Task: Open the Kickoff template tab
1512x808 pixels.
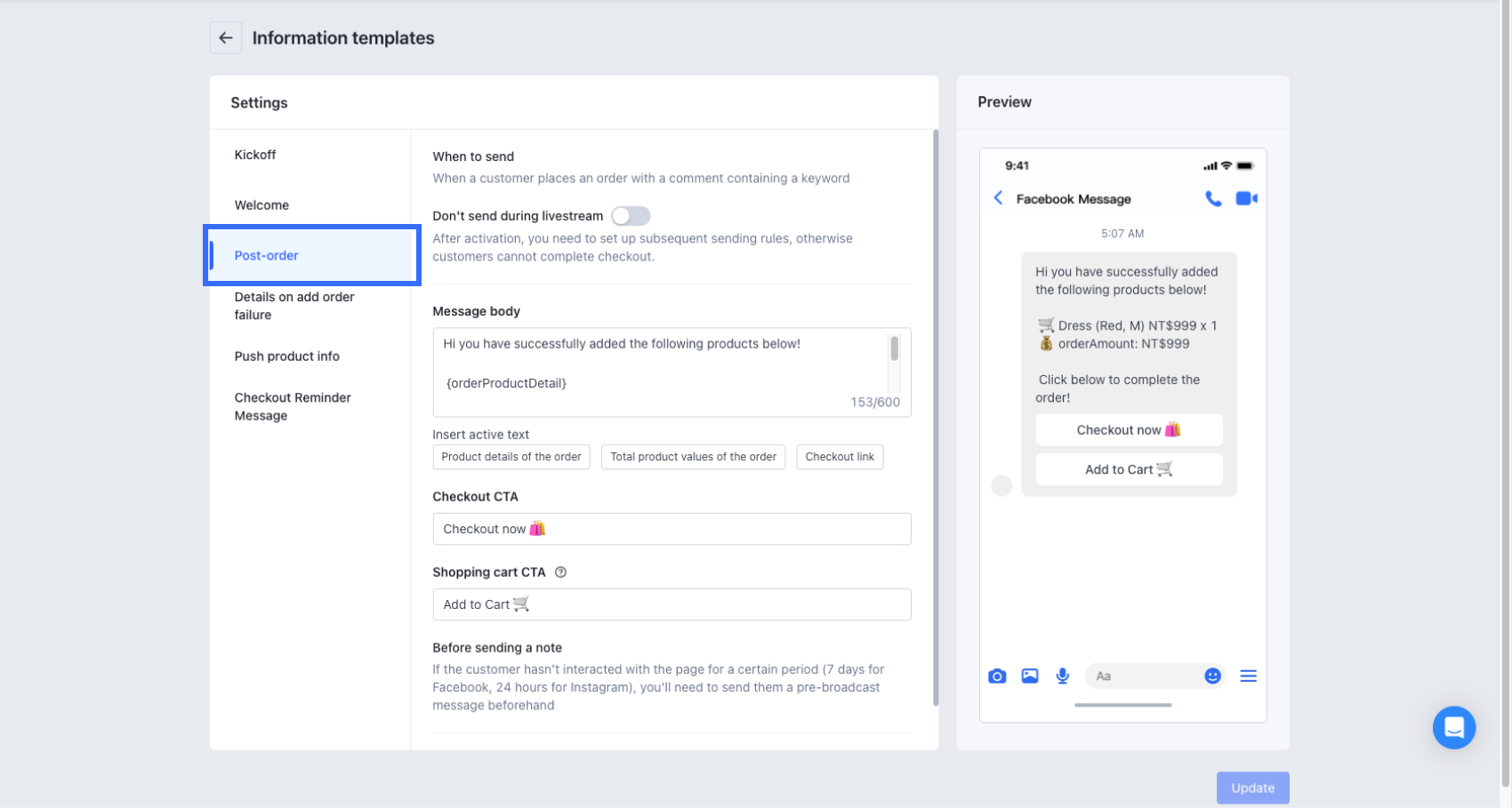Action: tap(255, 155)
